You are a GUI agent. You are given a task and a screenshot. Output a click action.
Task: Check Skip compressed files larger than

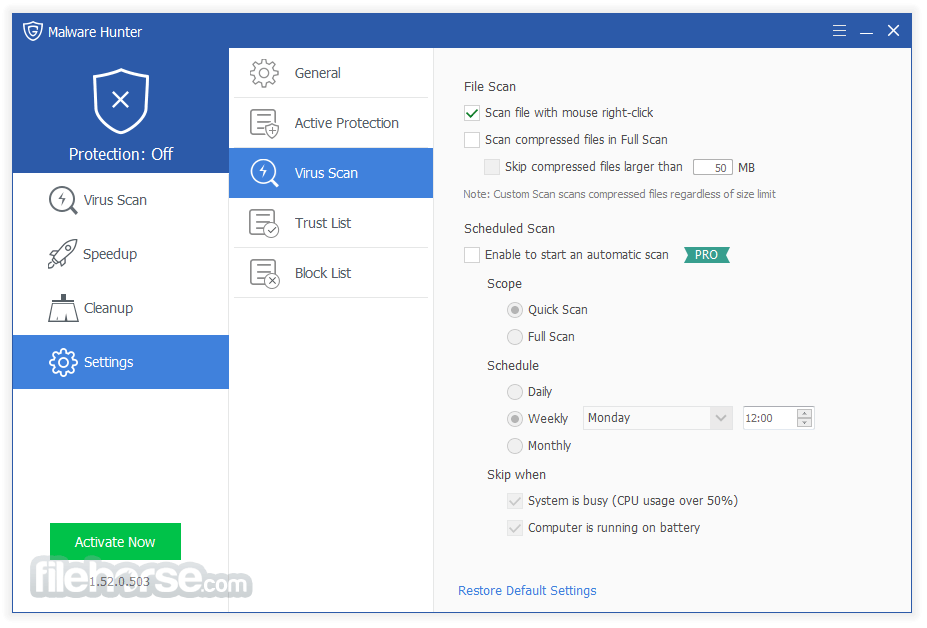tap(491, 167)
